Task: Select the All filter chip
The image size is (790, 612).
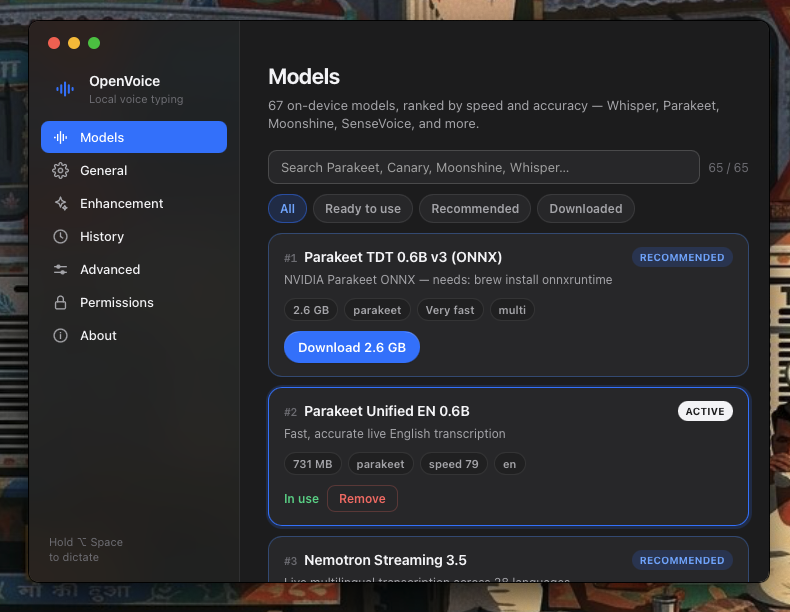Action: 287,209
